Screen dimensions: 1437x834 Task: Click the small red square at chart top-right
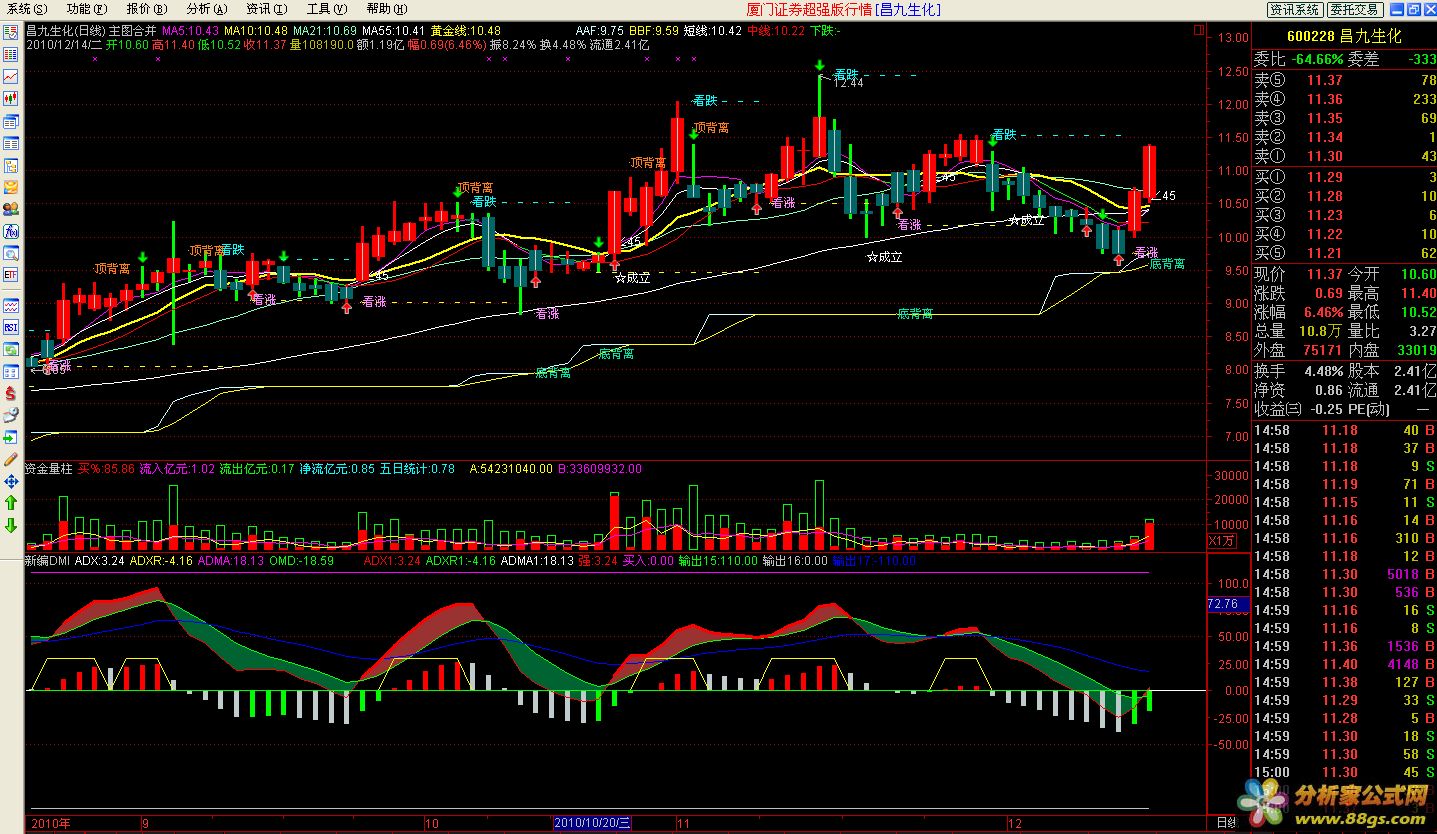(1201, 30)
